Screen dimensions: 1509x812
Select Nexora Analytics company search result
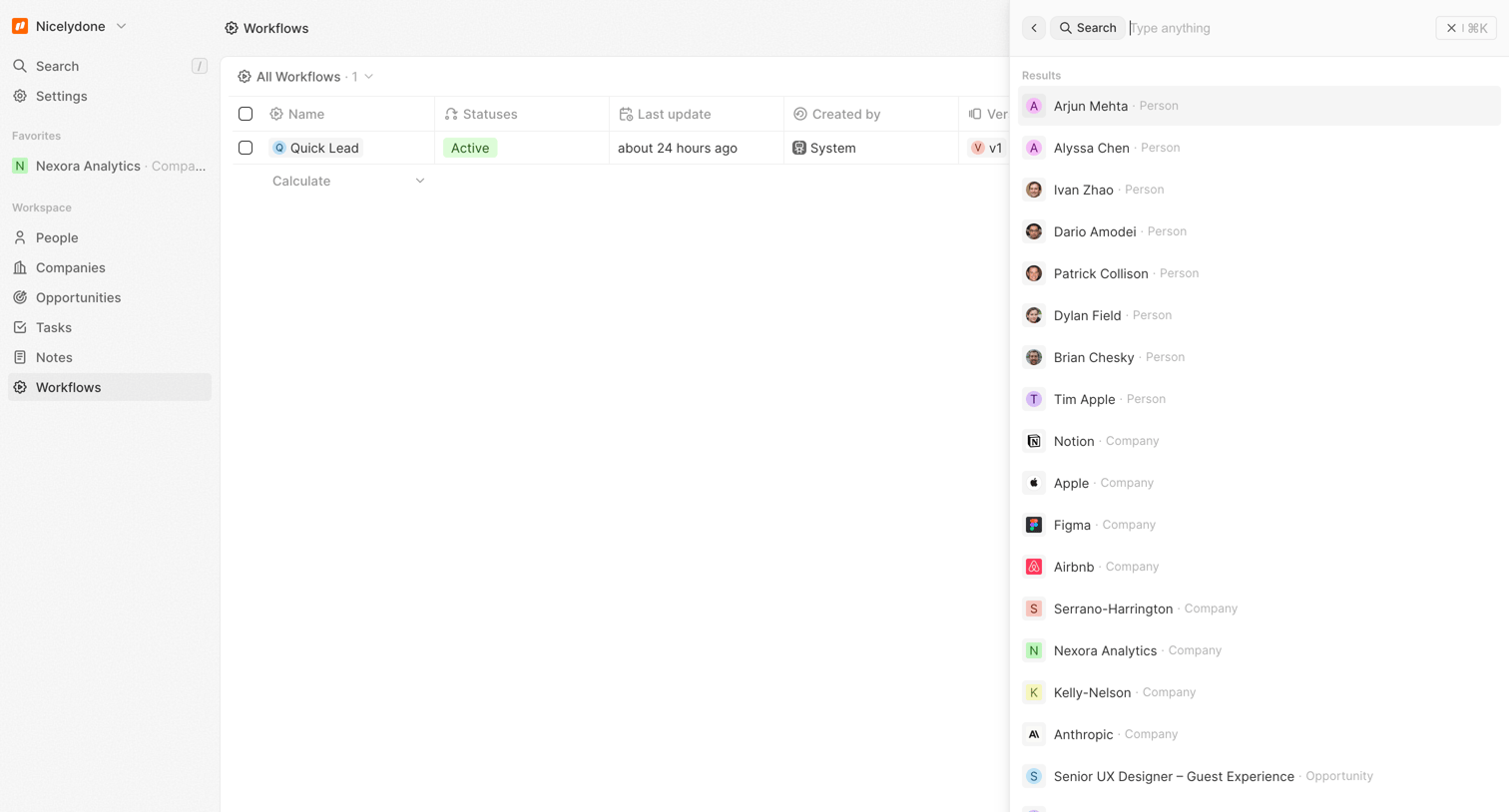pyautogui.click(x=1259, y=650)
